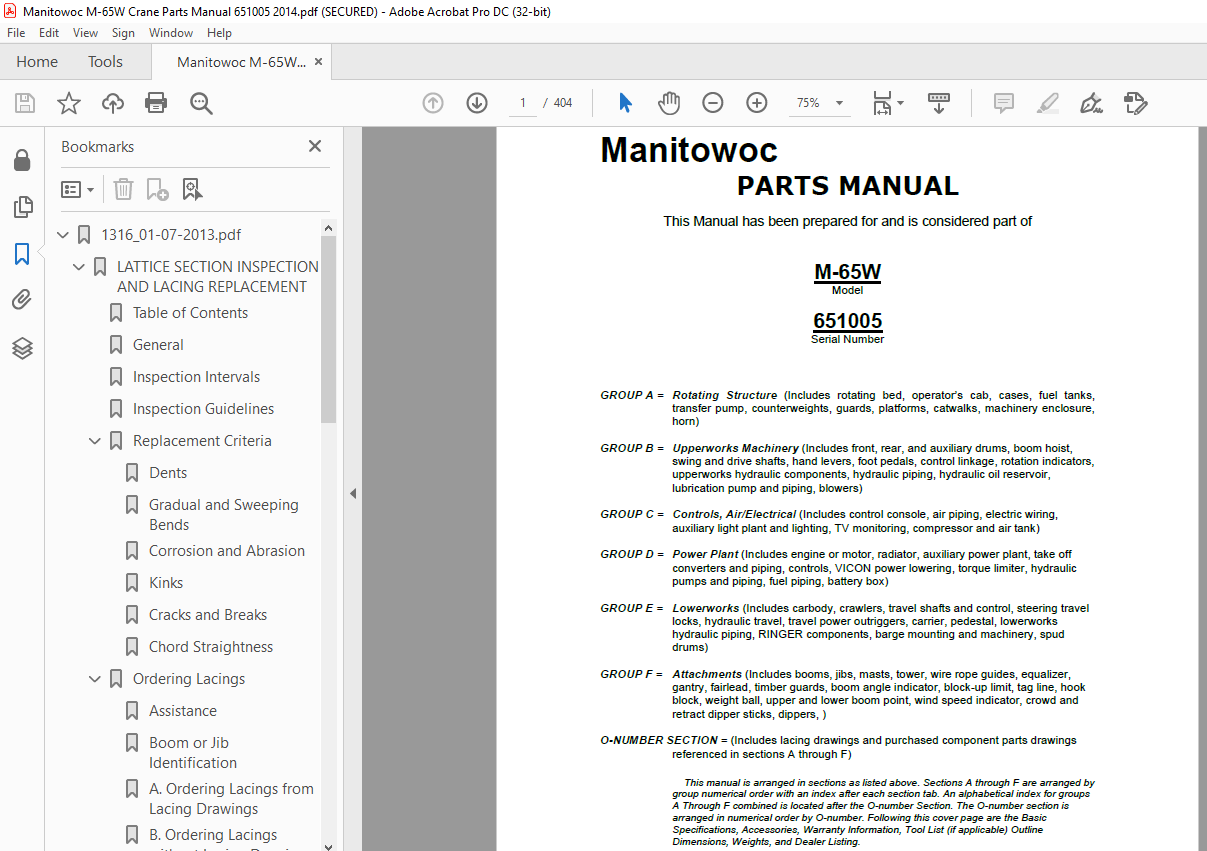Find current bookmark icon
The height and width of the screenshot is (851, 1207).
[192, 189]
